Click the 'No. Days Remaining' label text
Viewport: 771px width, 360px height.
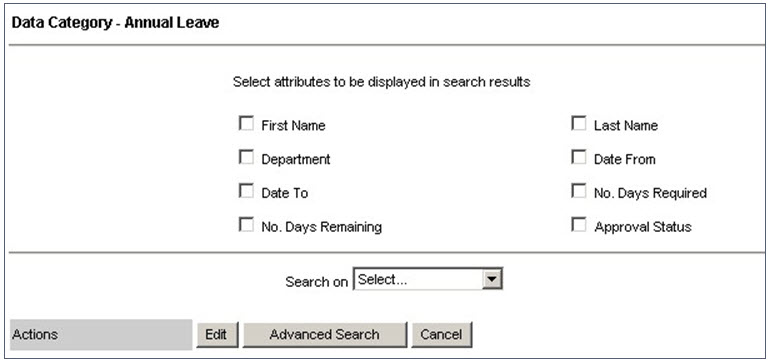pyautogui.click(x=322, y=227)
